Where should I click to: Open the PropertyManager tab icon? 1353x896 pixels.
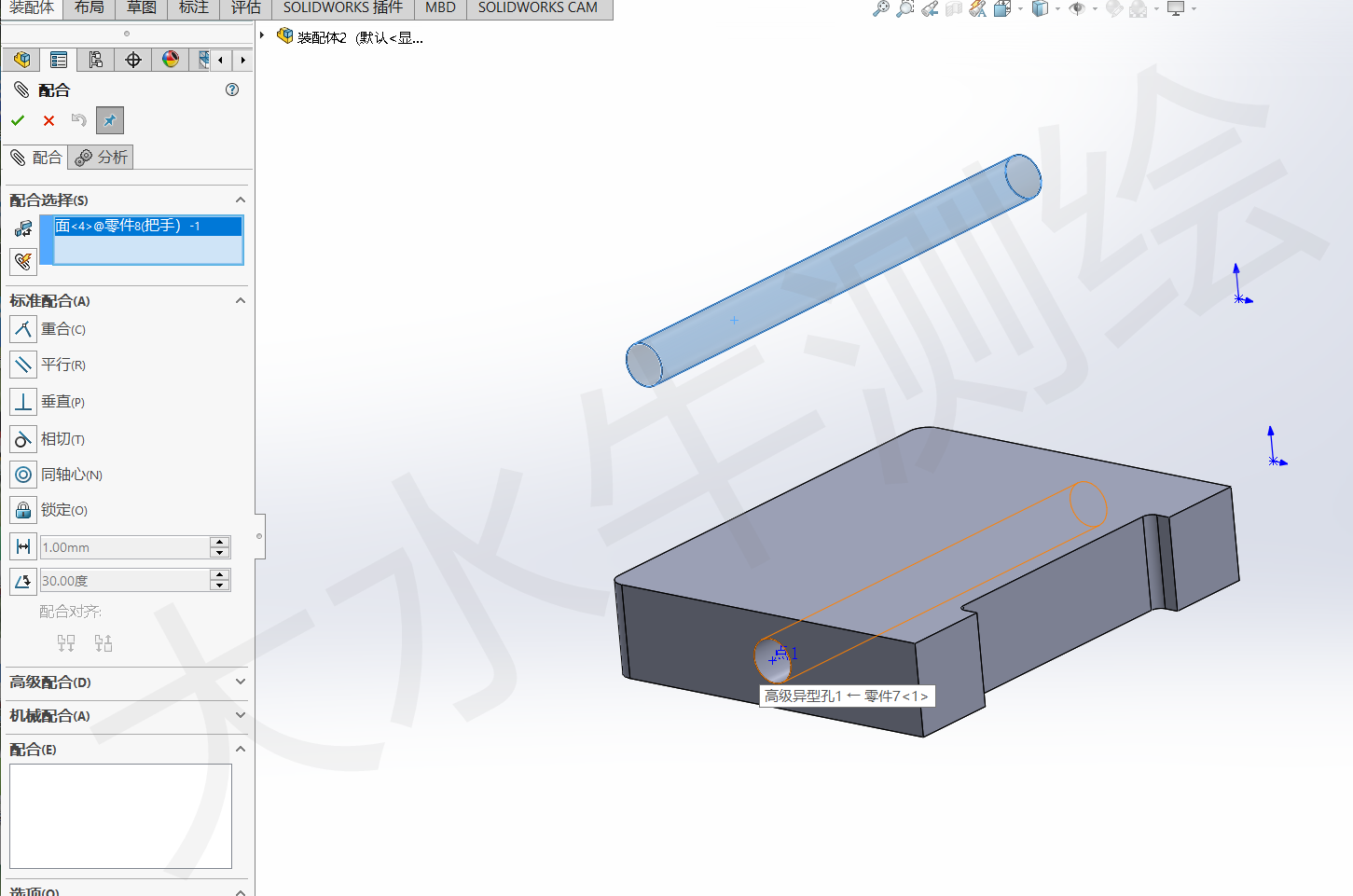point(59,60)
